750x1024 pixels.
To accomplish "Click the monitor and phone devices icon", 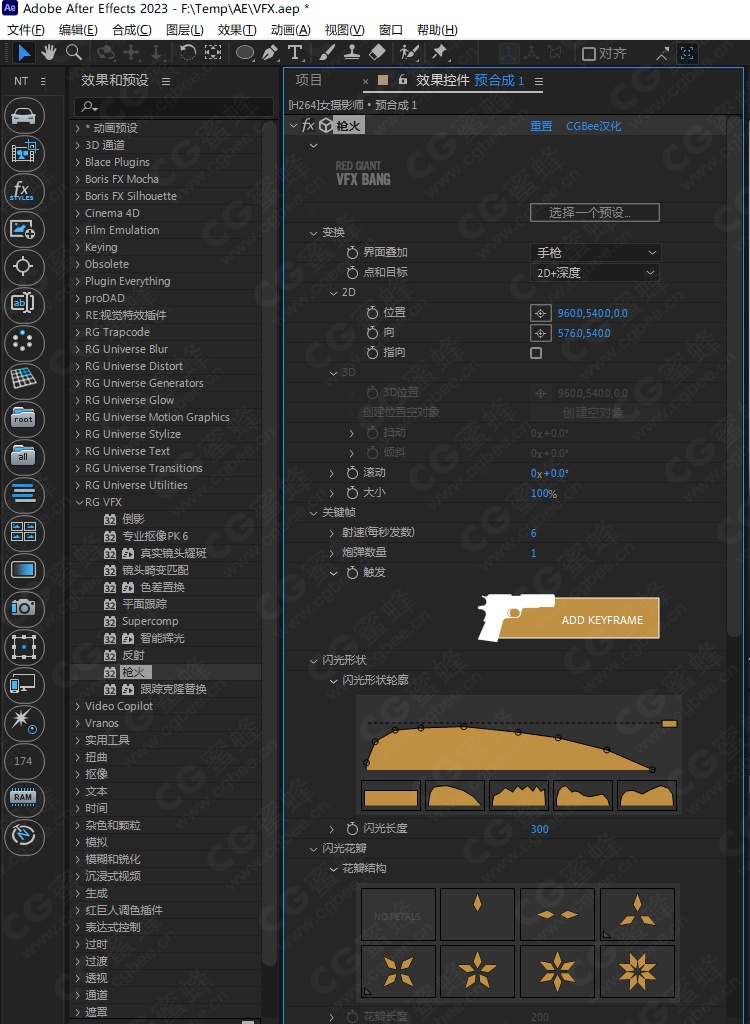I will [24, 684].
